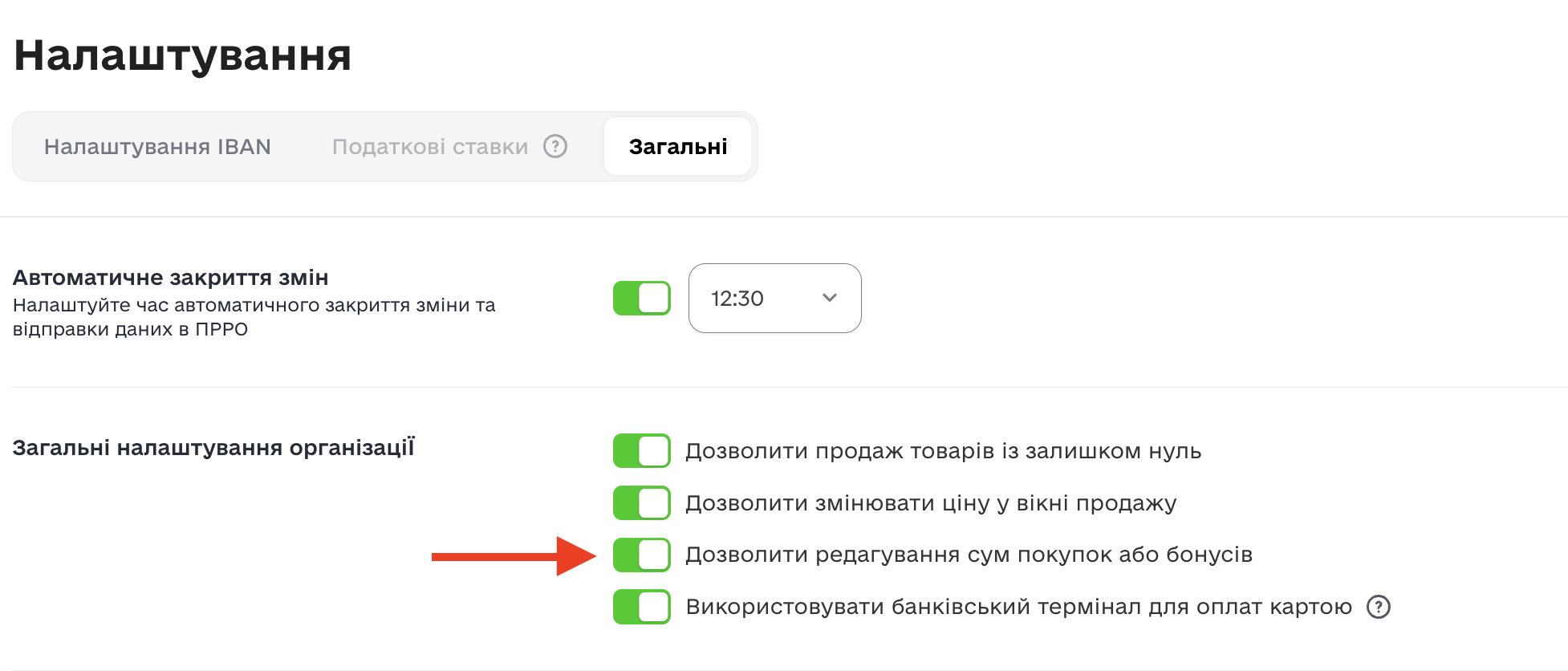
Task: Expand the time dropdown chevron arrow
Action: (830, 298)
